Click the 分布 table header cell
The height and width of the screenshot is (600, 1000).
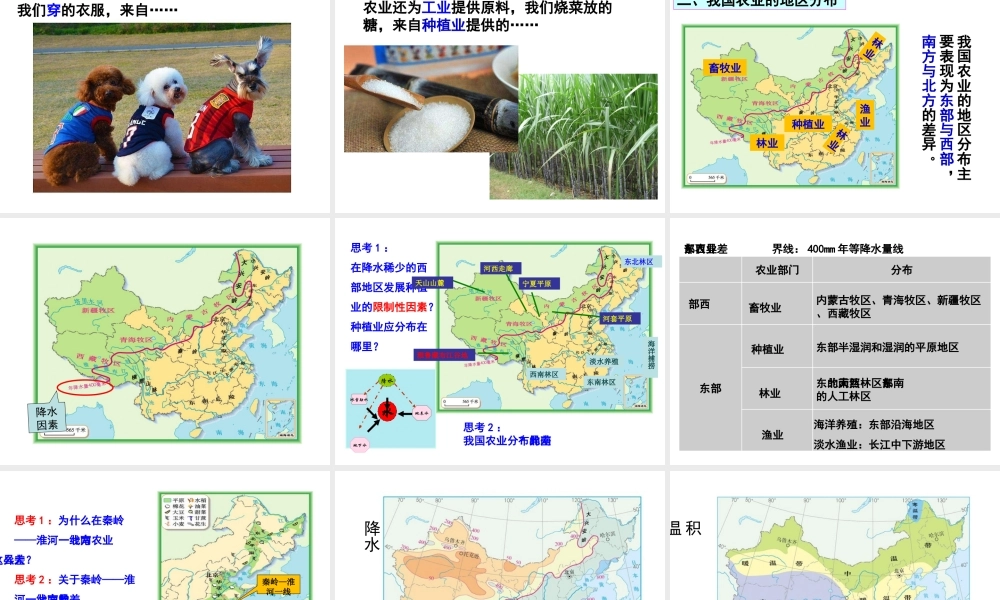901,270
